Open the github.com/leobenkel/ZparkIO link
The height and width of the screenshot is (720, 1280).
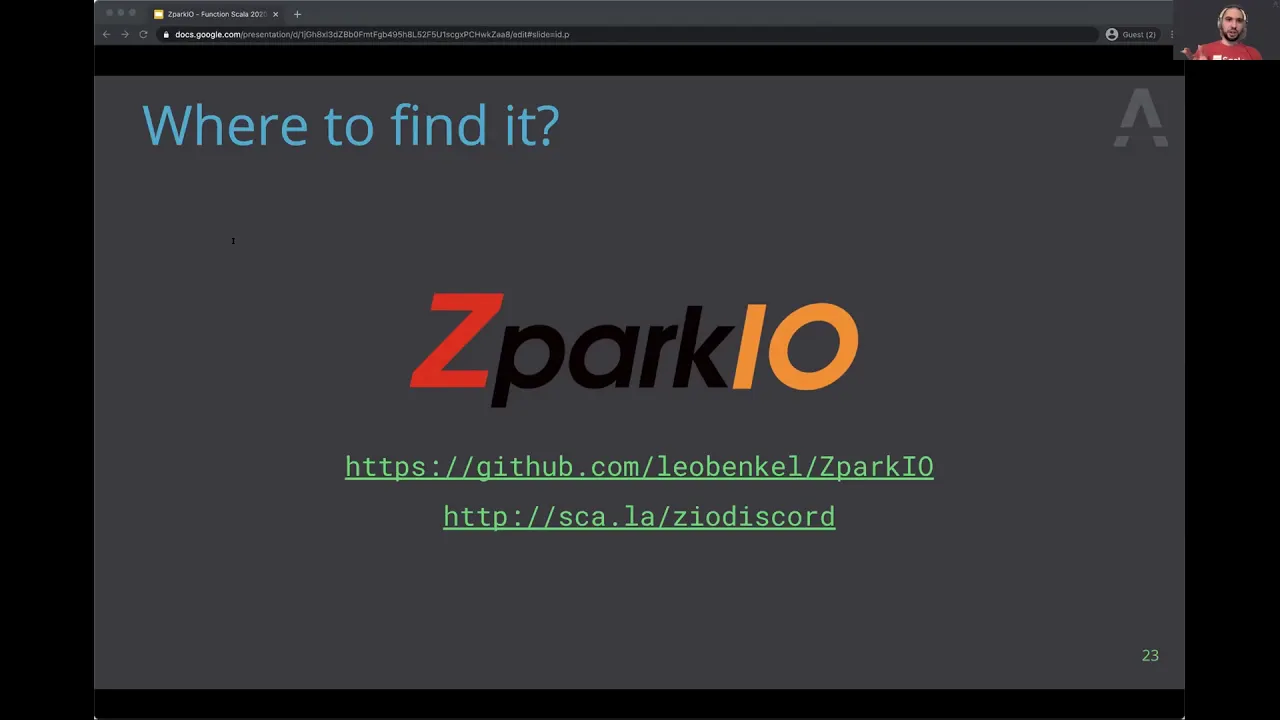point(639,467)
